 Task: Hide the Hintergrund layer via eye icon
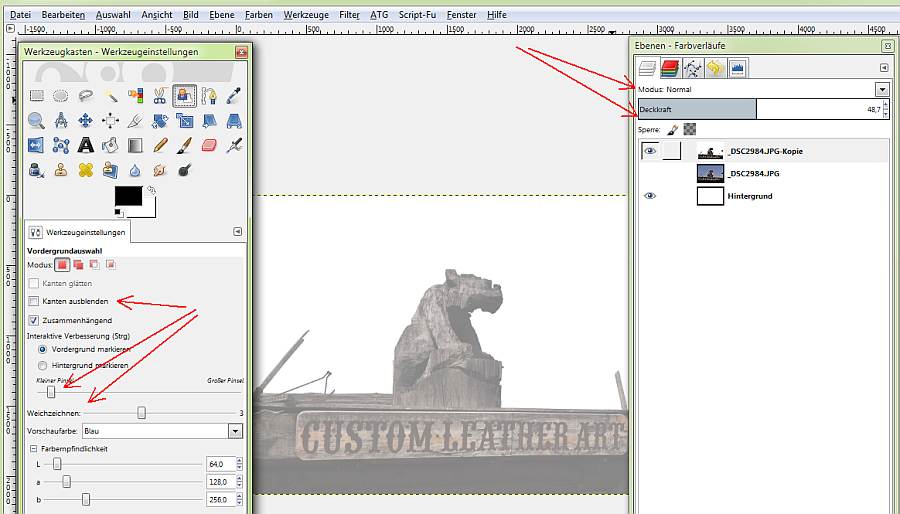[650, 196]
